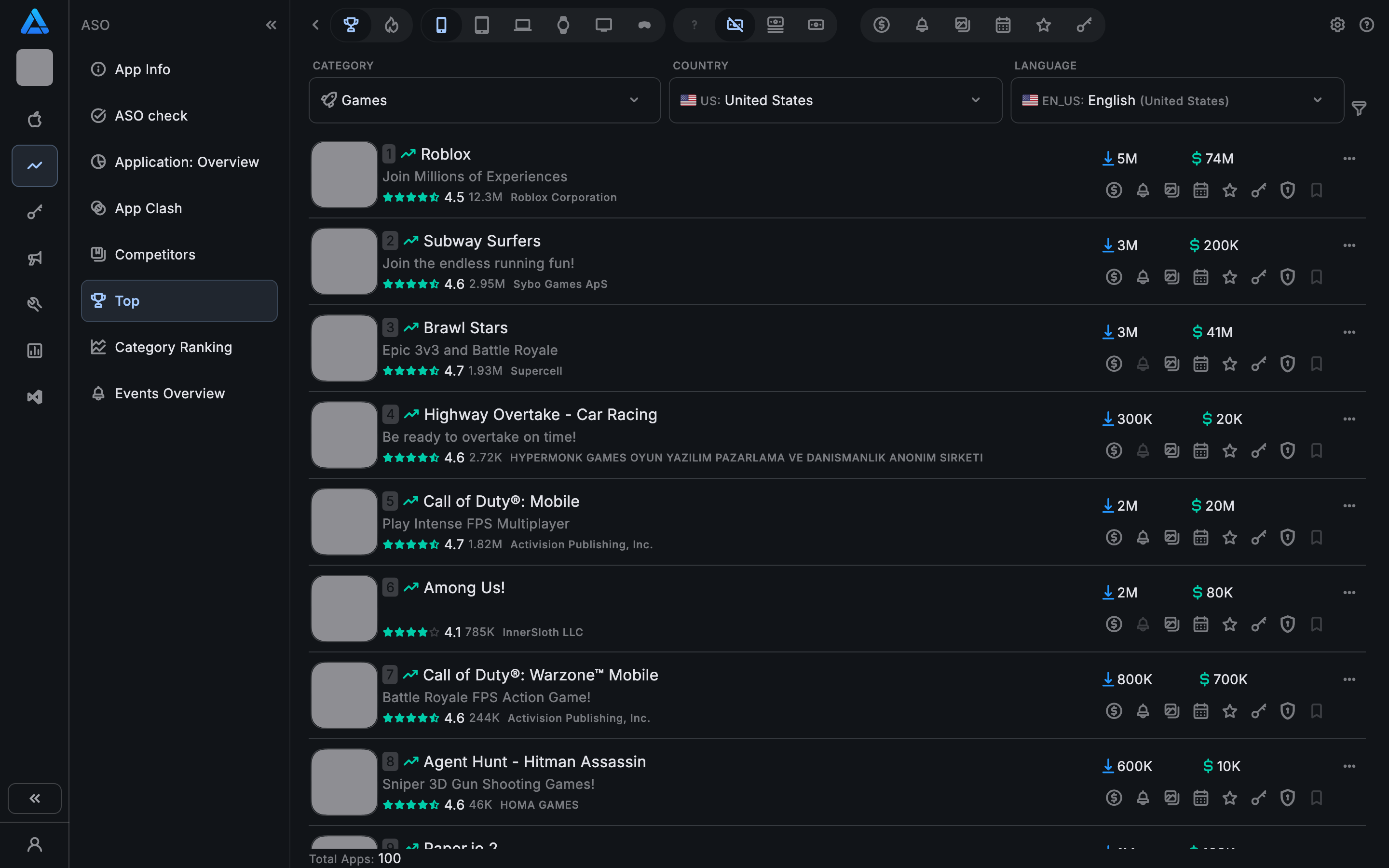This screenshot has height=868, width=1389.
Task: Select the trending flame chart type
Action: tap(392, 25)
